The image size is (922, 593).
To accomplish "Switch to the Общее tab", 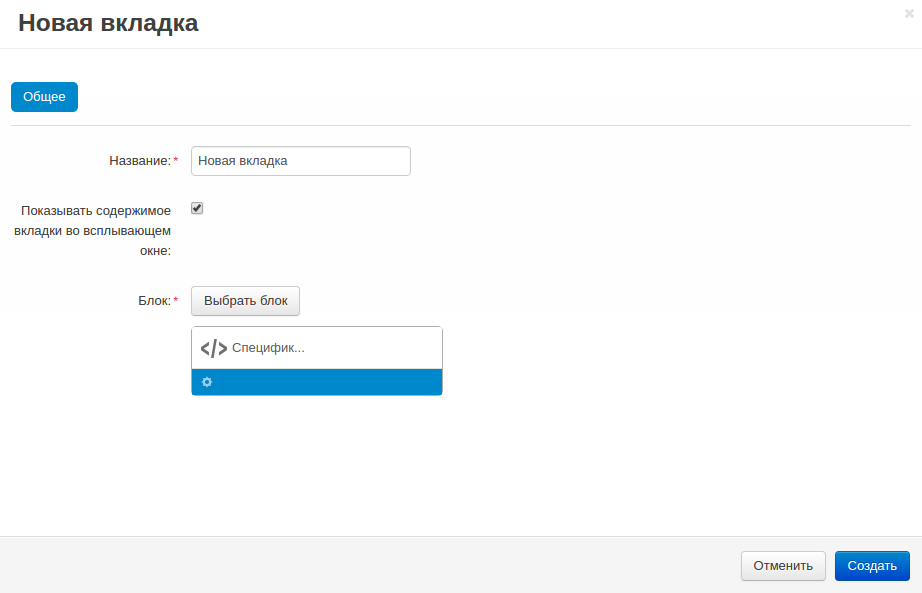I will (44, 97).
